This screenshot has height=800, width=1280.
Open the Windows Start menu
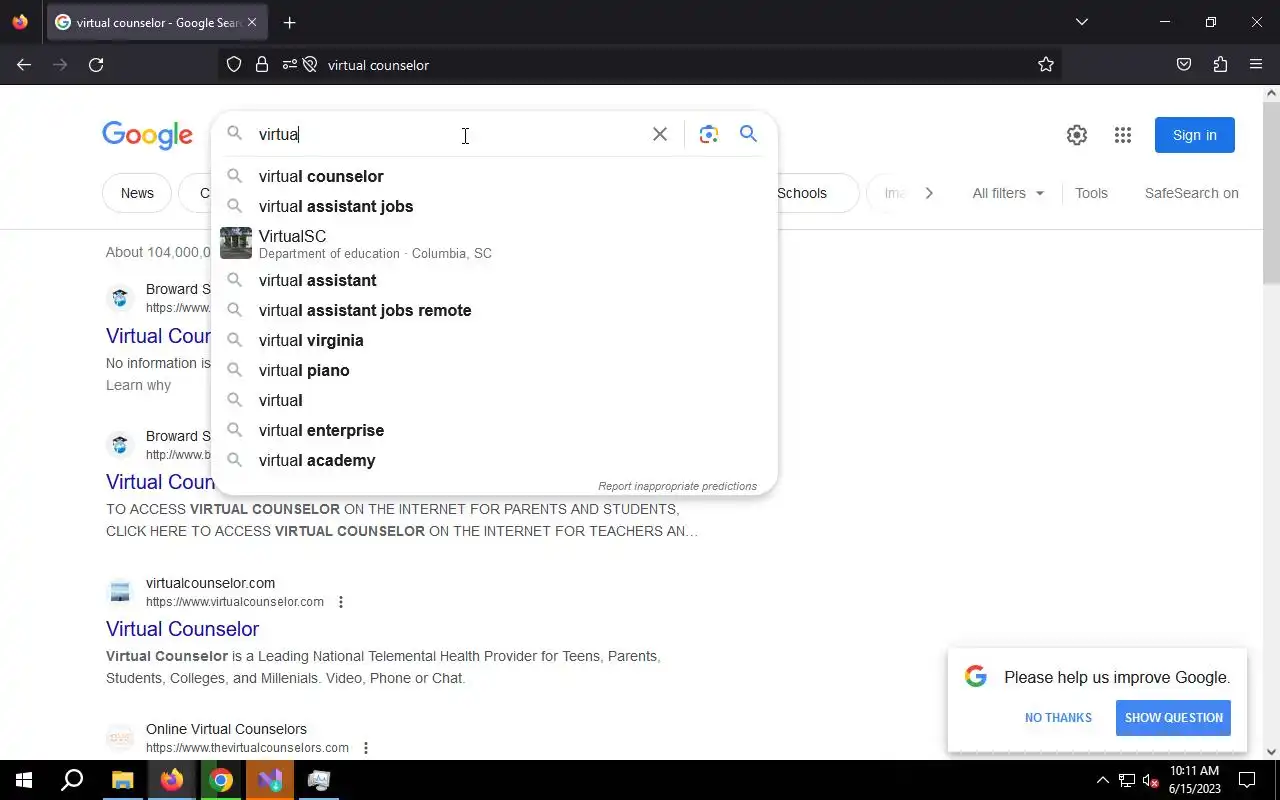pos(24,780)
